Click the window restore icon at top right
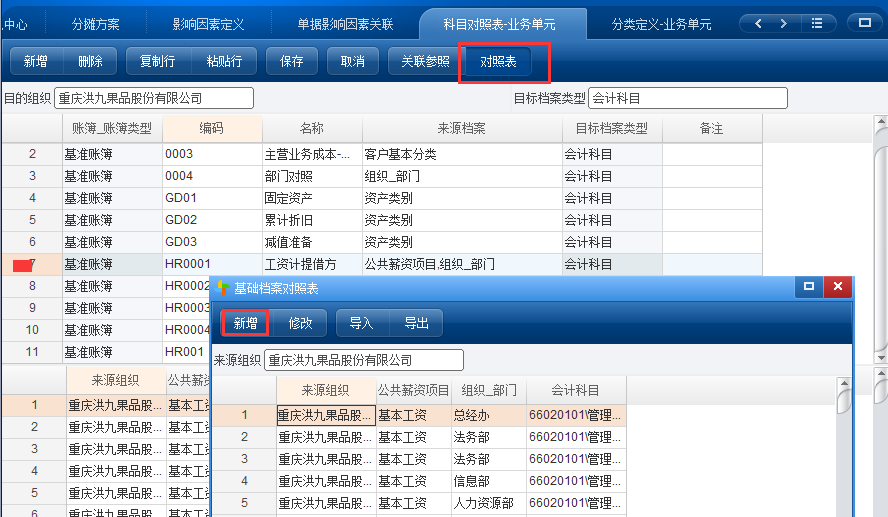 [864, 23]
